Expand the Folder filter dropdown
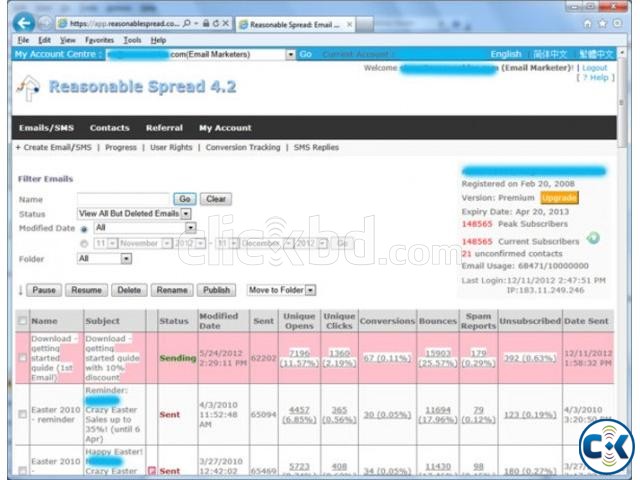 click(x=126, y=259)
